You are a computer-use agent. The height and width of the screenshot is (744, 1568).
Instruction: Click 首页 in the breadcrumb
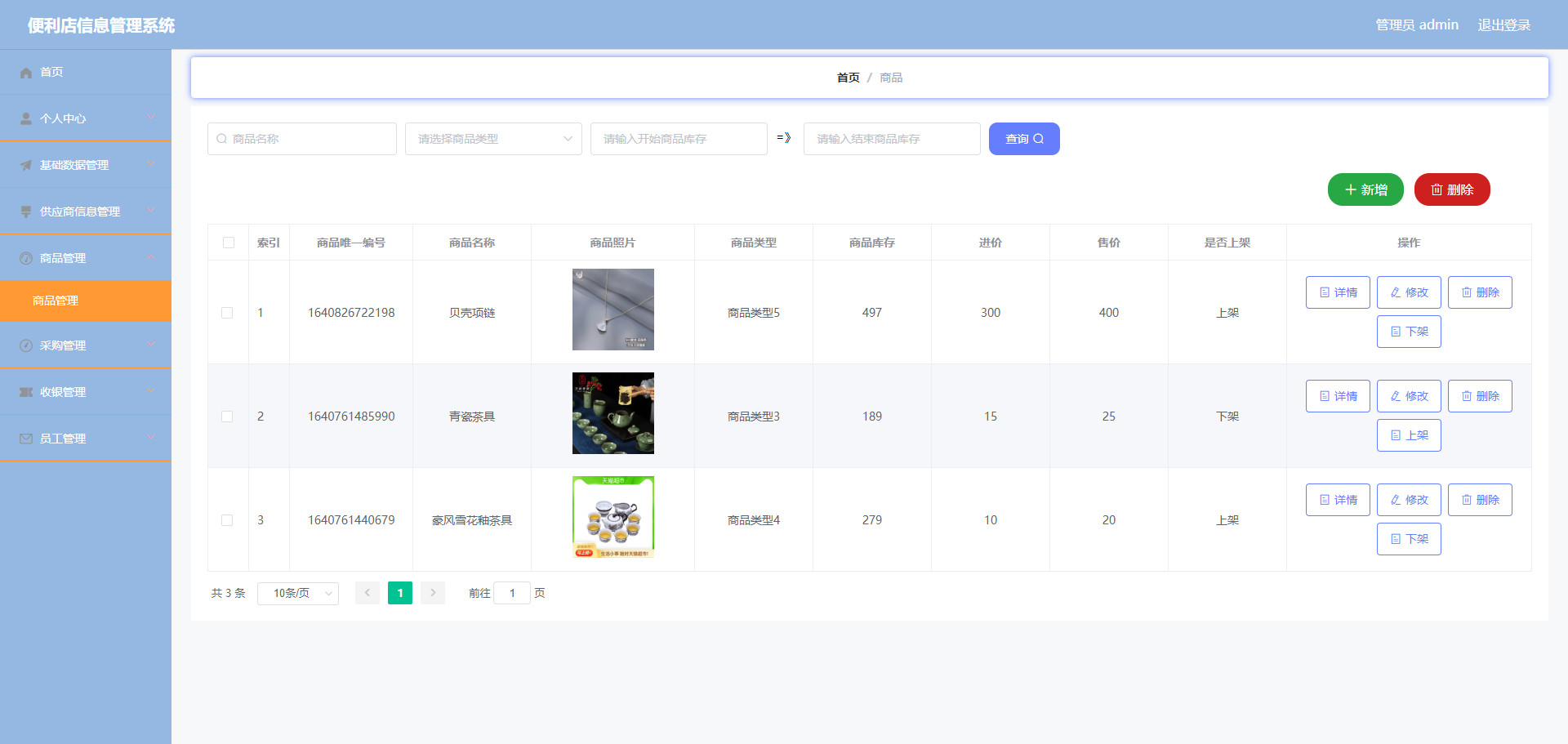(848, 78)
